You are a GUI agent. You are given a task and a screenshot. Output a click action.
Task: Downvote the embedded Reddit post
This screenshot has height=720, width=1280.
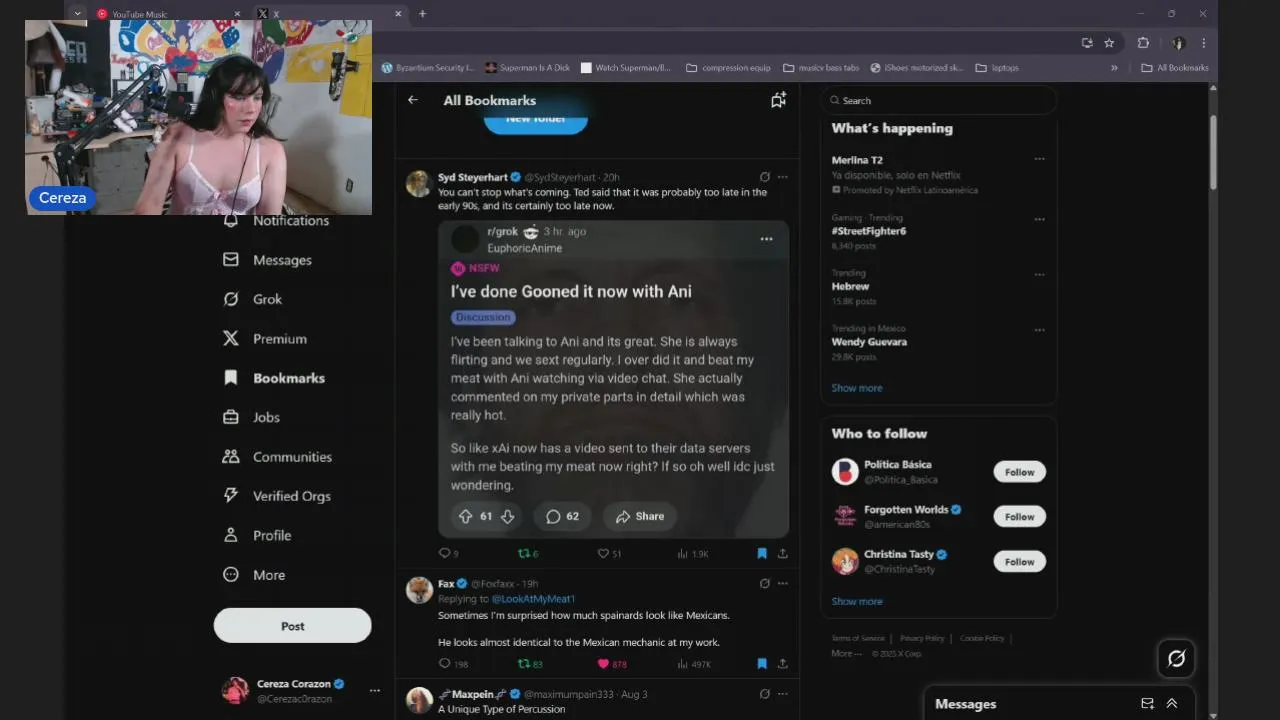point(507,516)
